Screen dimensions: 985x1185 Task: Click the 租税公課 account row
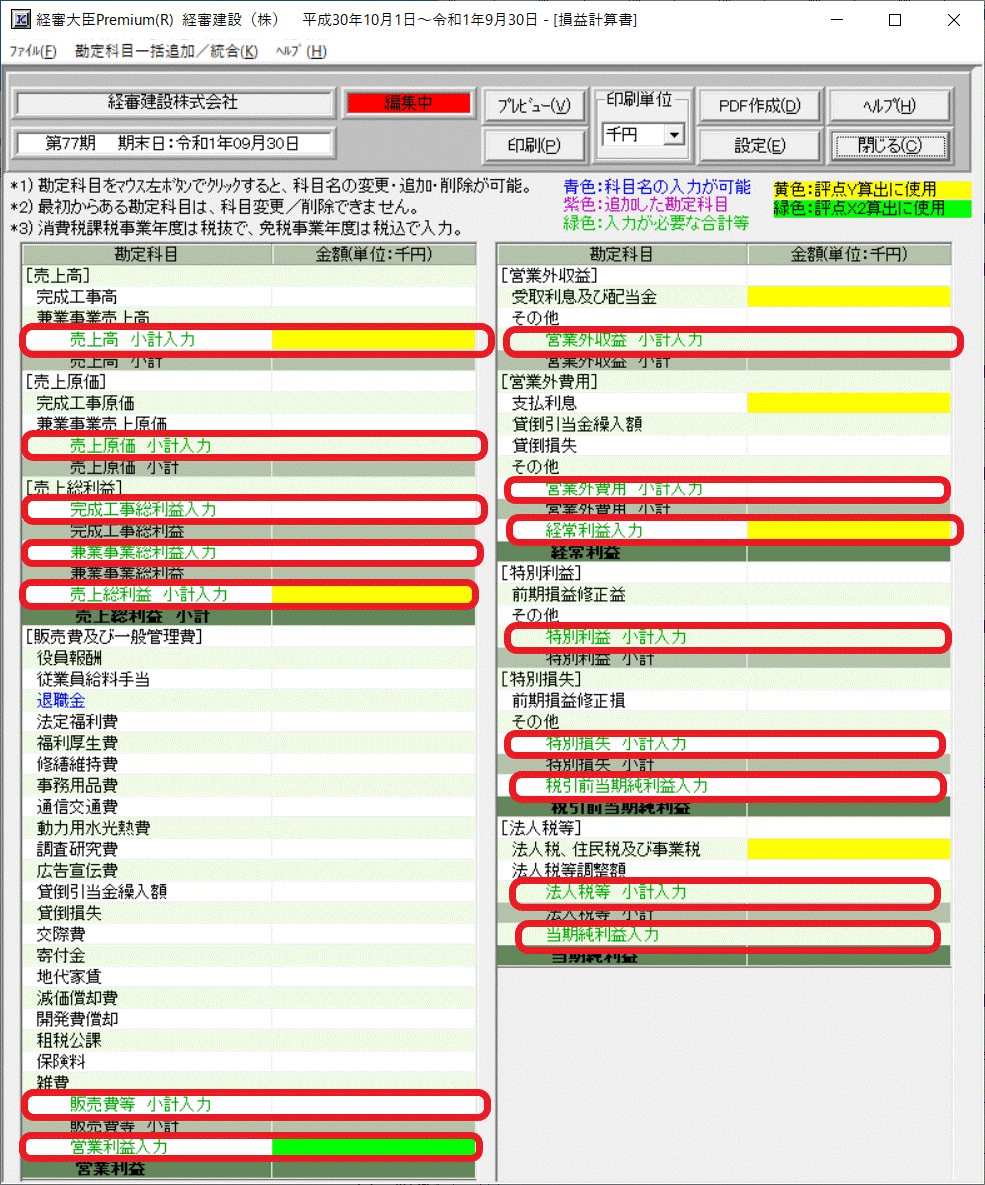click(249, 1040)
